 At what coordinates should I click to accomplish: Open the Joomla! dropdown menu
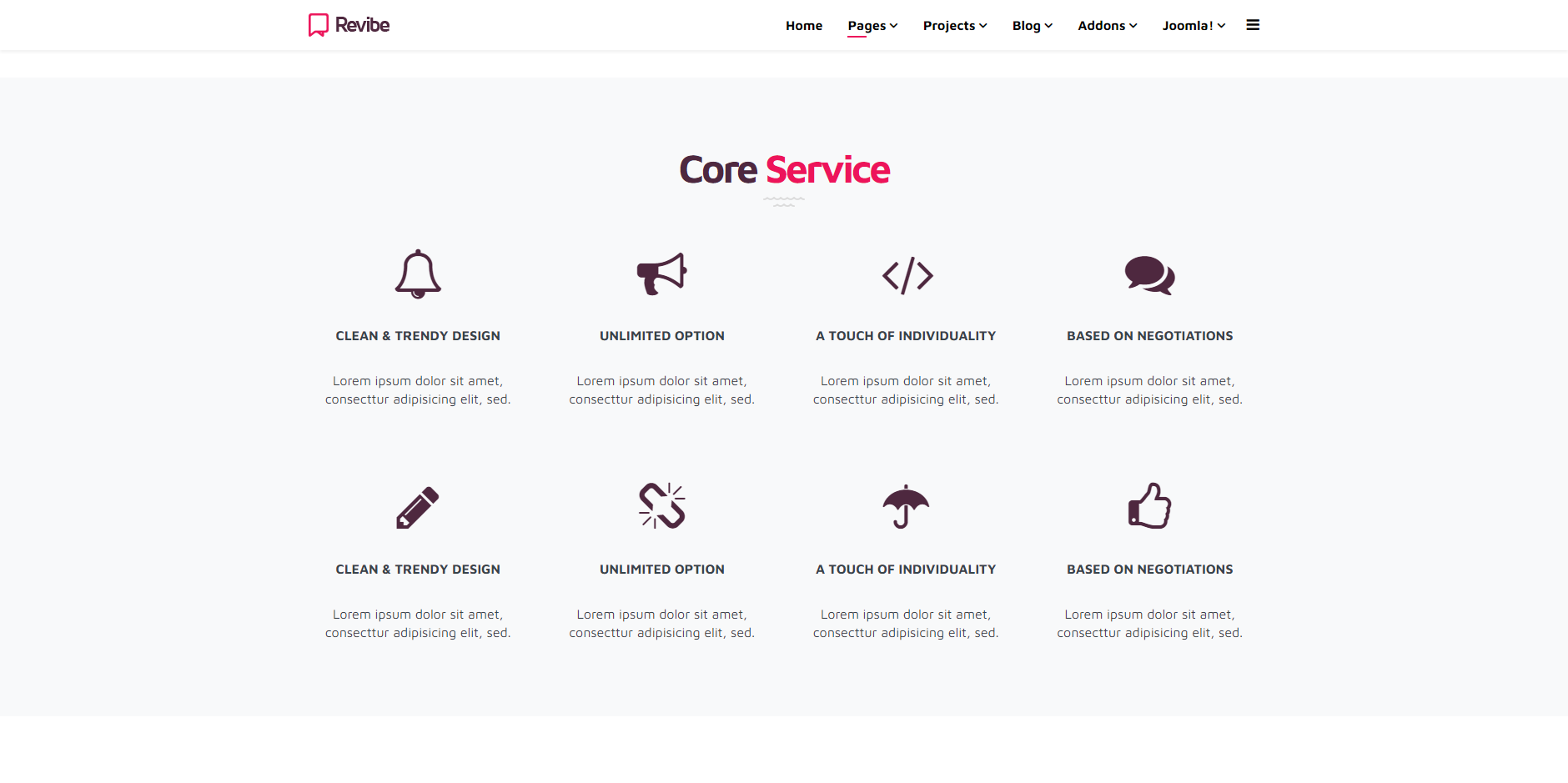tap(1194, 26)
